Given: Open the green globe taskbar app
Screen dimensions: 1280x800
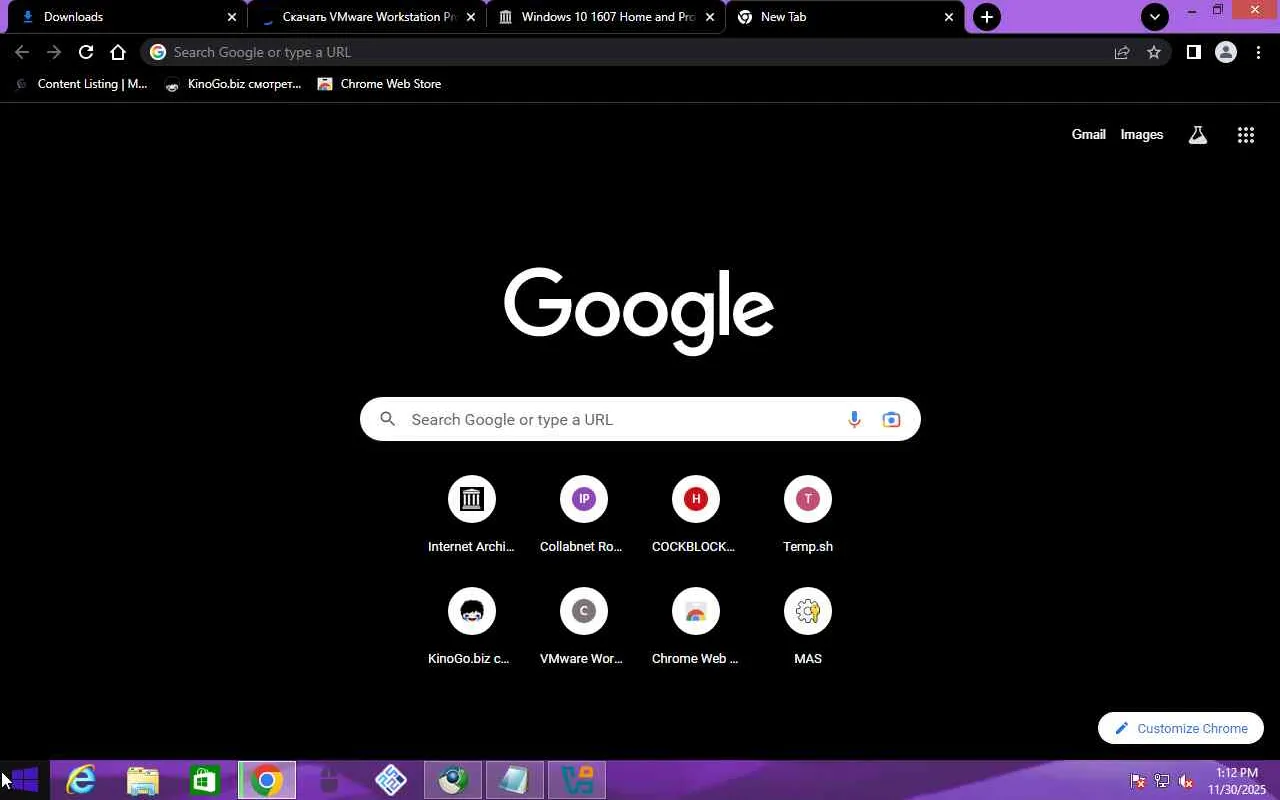Looking at the screenshot, I should point(453,780).
